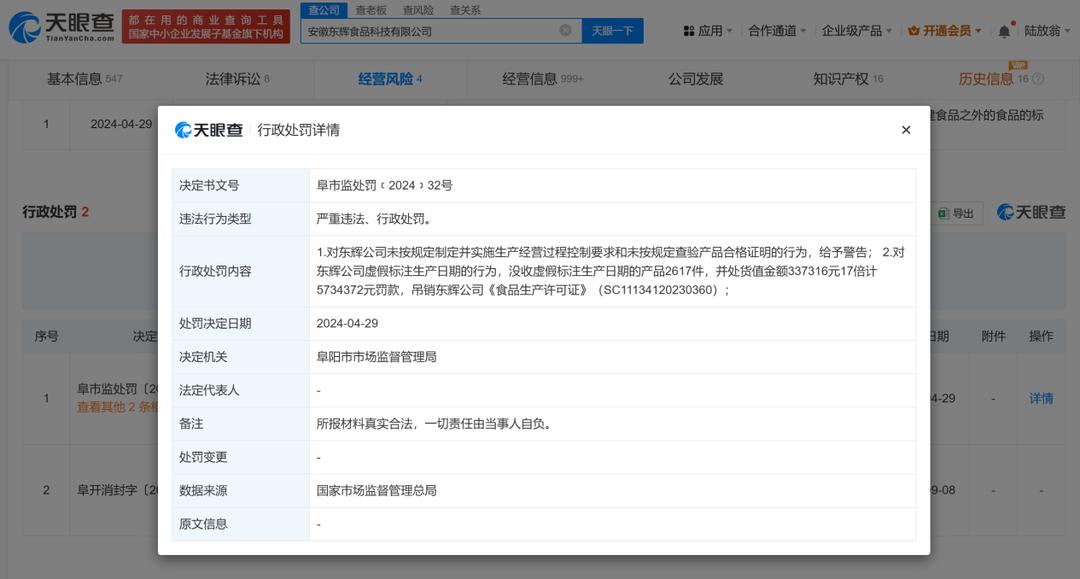This screenshot has height=579, width=1080.
Task: Switch to the 查风险 search tab
Action: (x=417, y=10)
